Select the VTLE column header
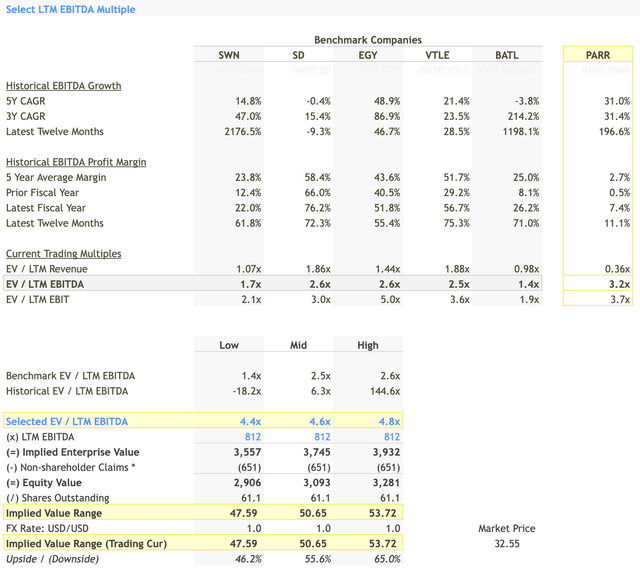The height and width of the screenshot is (577, 640). tap(437, 55)
